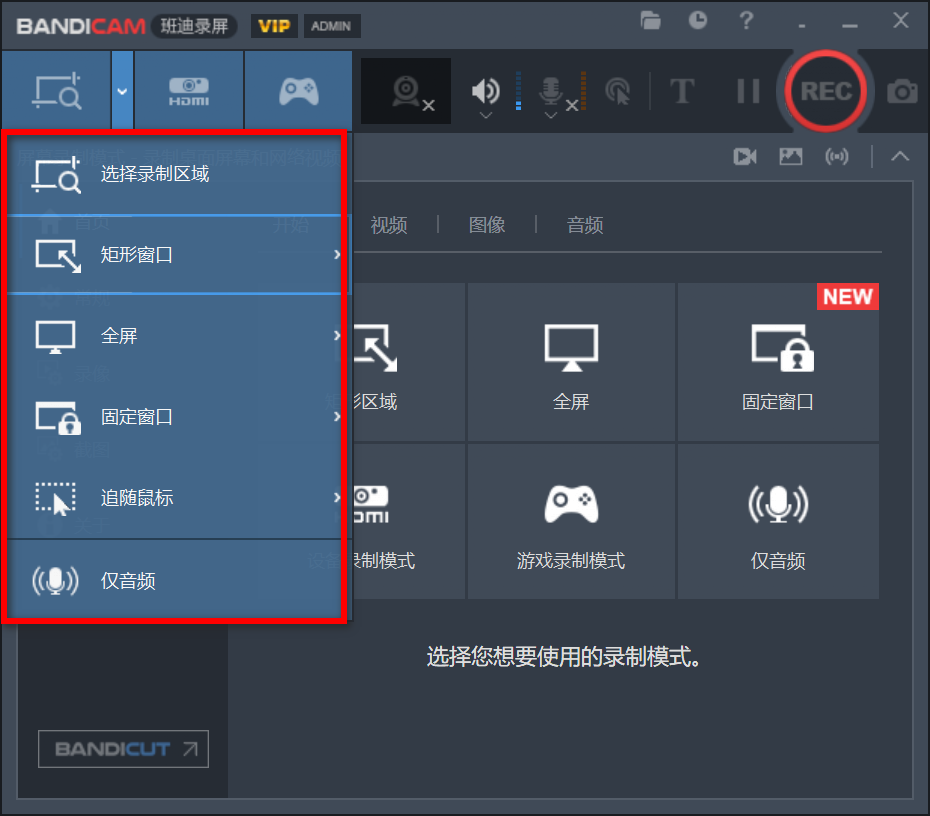Click the speaker volume level meter
930x816 pixels.
click(518, 91)
